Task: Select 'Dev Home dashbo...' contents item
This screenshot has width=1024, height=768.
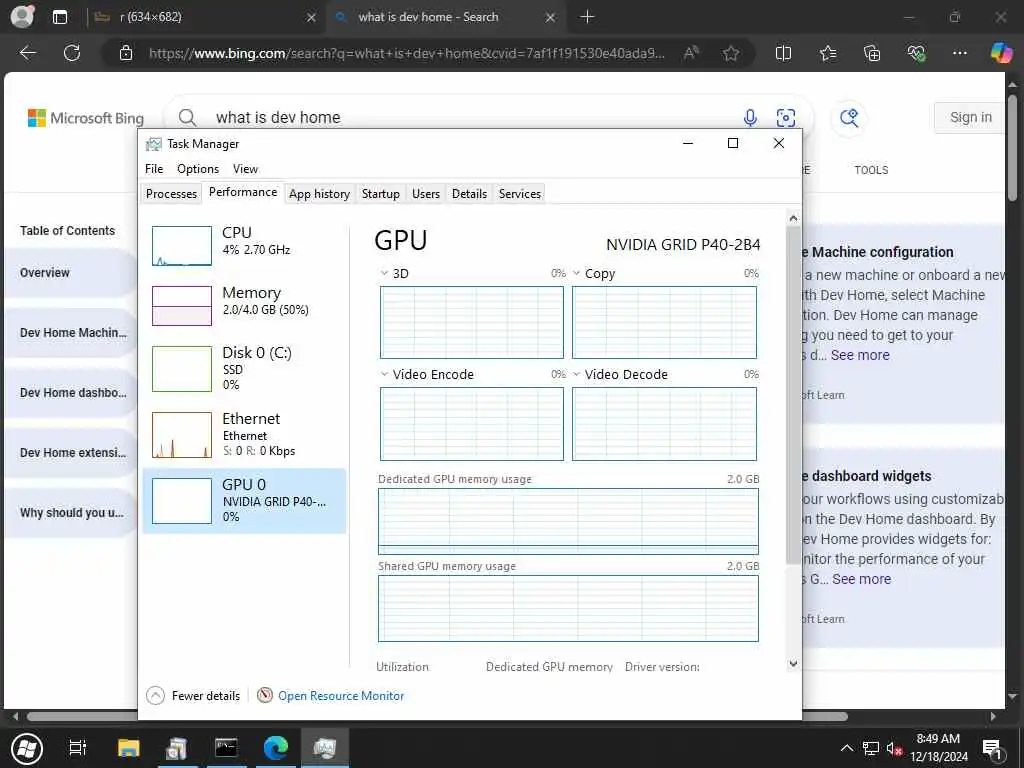Action: point(69,392)
